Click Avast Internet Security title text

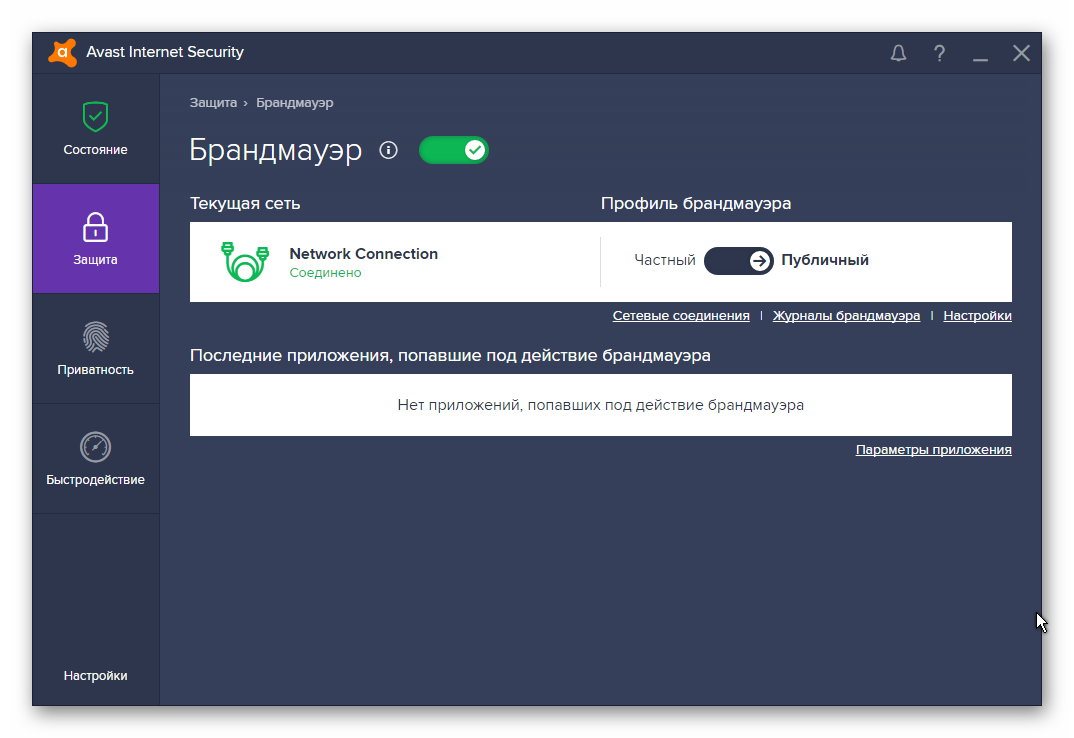pos(165,53)
